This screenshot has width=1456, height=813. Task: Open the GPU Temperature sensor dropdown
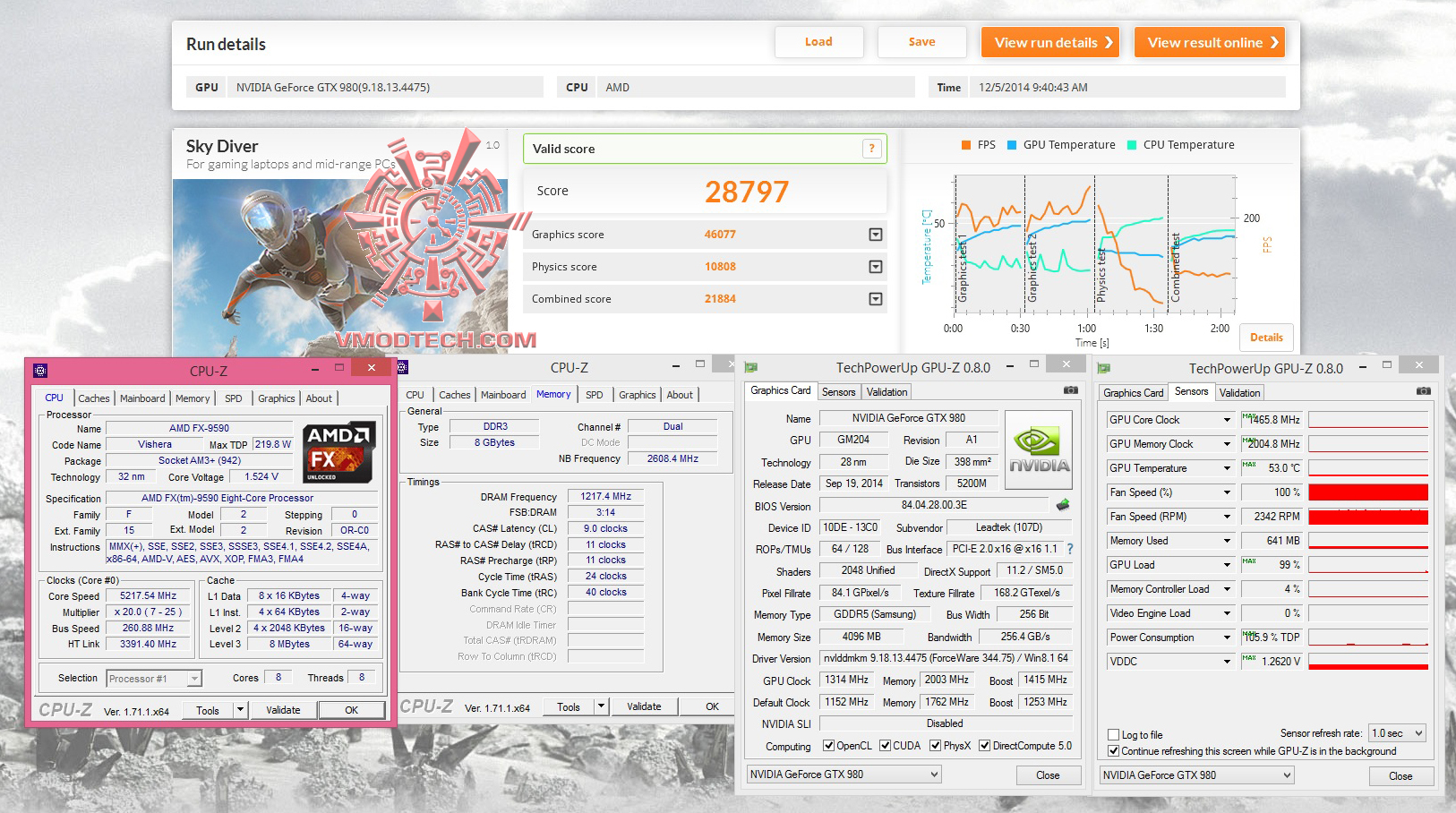tap(1227, 468)
